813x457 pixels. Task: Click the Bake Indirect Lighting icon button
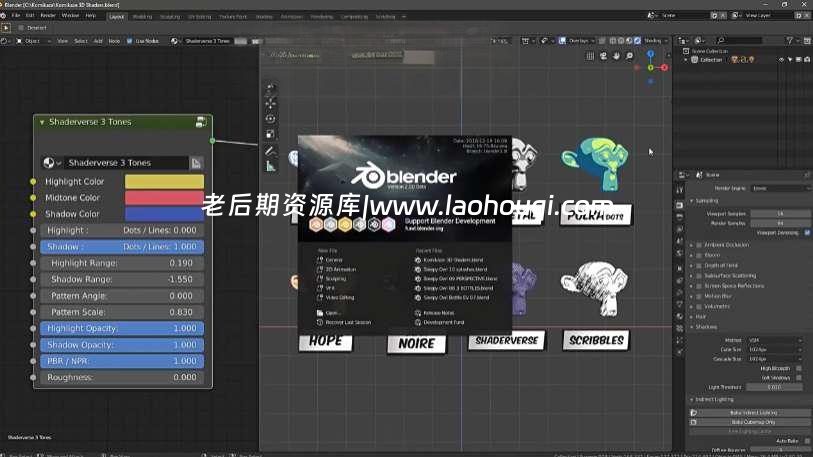[x=694, y=413]
